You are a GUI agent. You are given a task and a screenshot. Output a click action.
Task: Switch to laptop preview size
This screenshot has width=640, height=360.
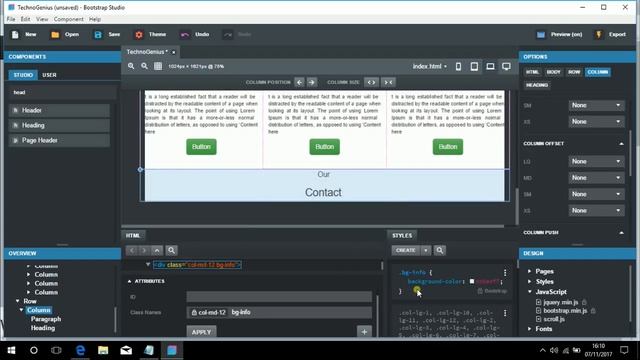(x=490, y=67)
